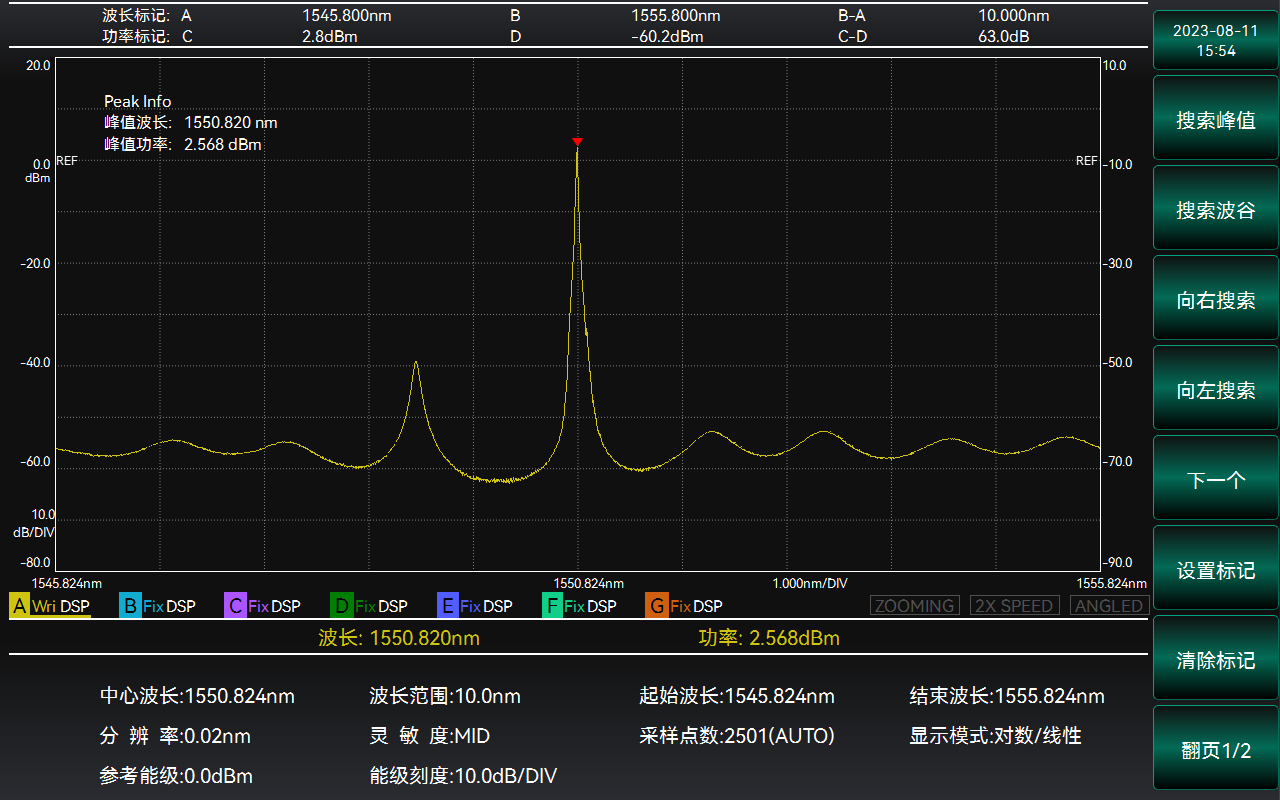Search right with 向右搜索
Image resolution: width=1280 pixels, height=800 pixels.
click(x=1215, y=301)
